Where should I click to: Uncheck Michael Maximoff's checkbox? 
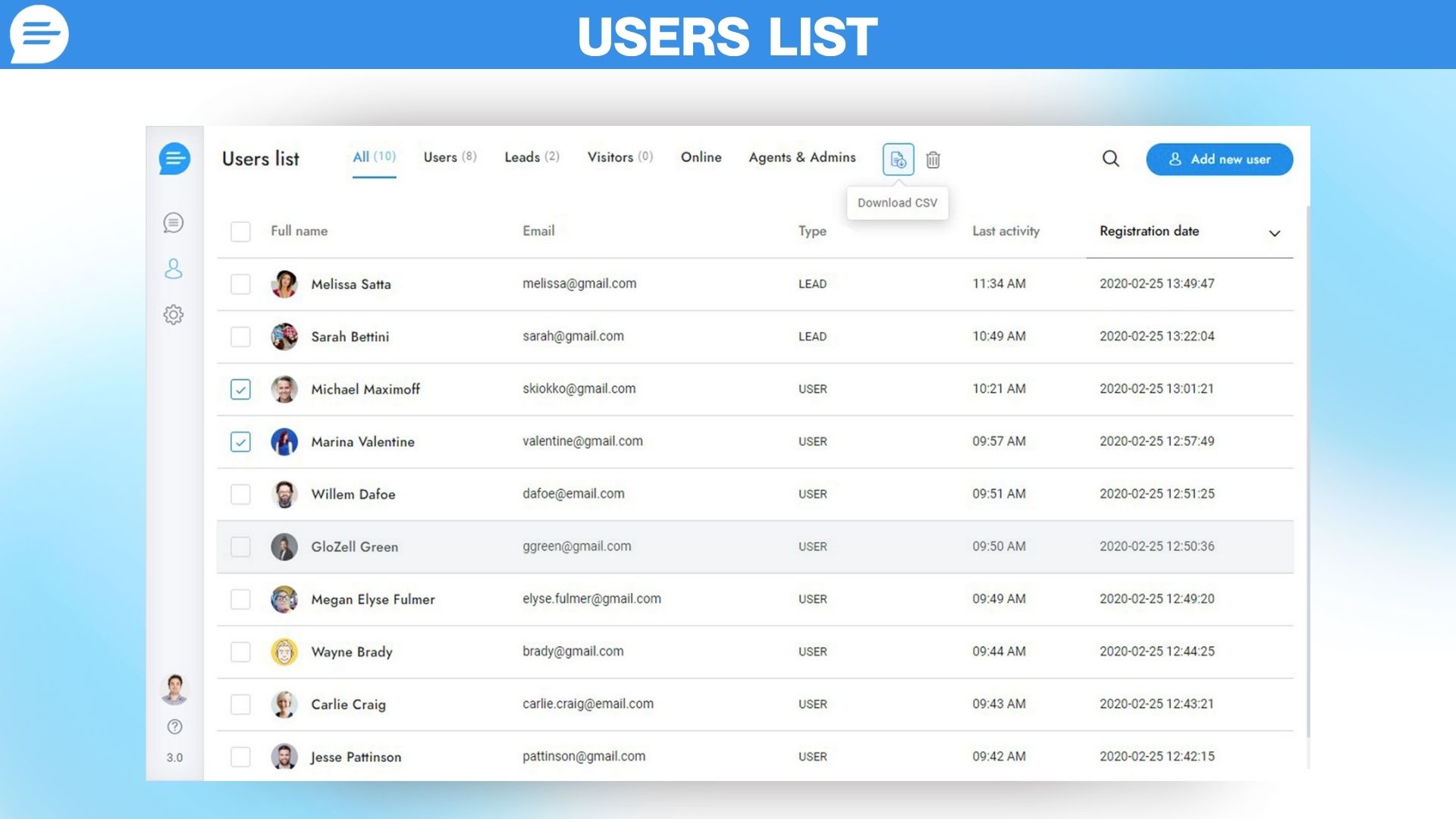pyautogui.click(x=240, y=389)
